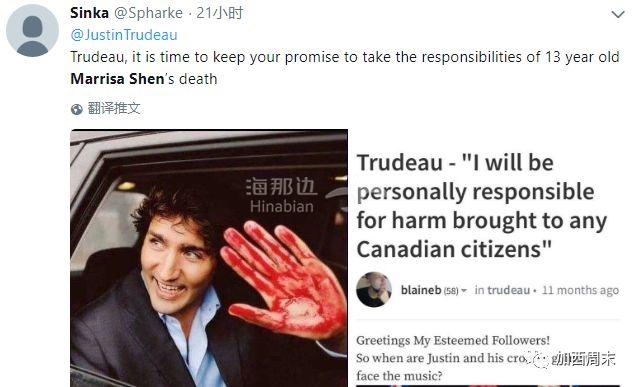Open the 翻译推文 translate tweet link

point(114,108)
